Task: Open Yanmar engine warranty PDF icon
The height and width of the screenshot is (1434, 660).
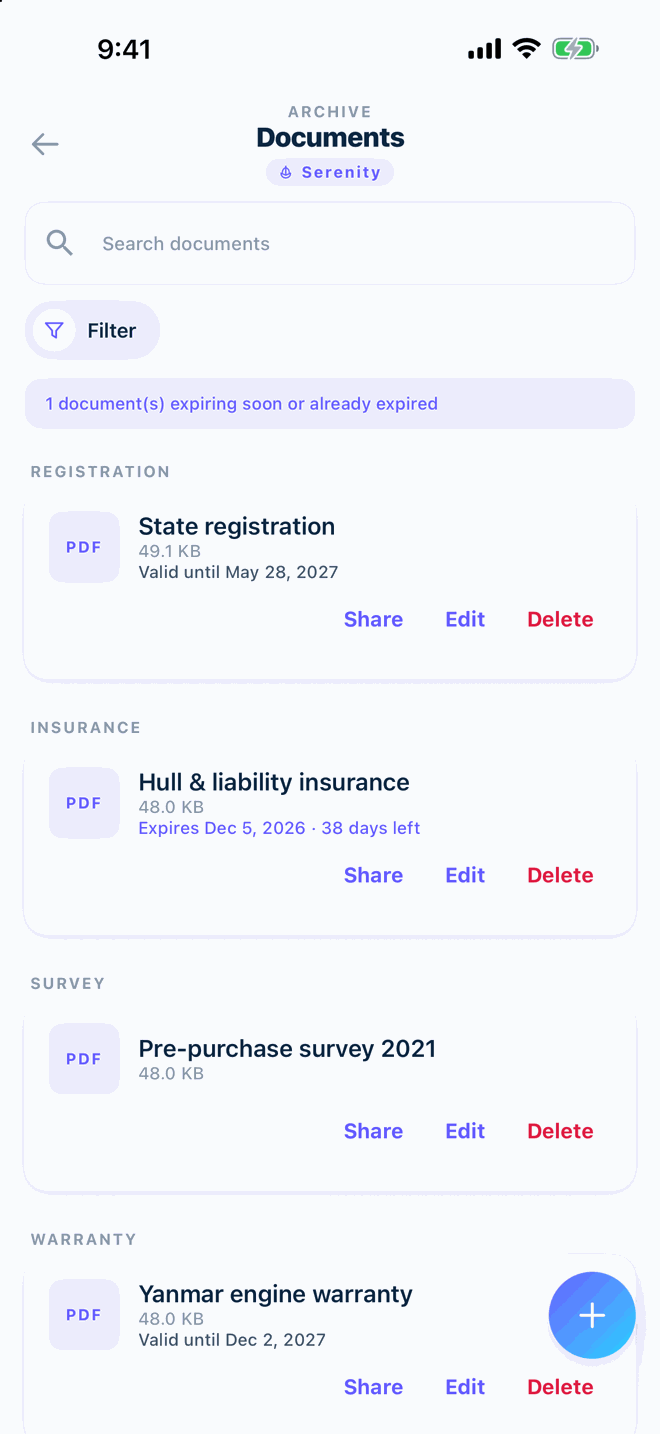Action: [84, 1315]
